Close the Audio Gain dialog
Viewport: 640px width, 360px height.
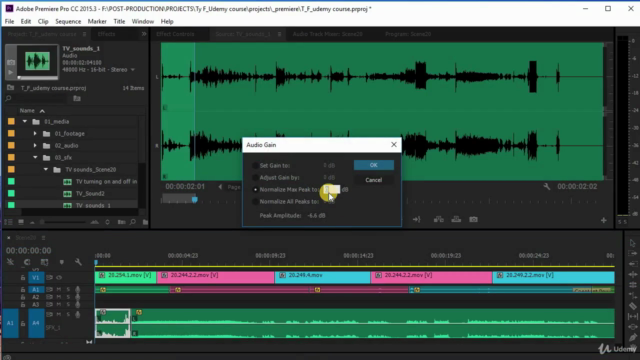393,145
